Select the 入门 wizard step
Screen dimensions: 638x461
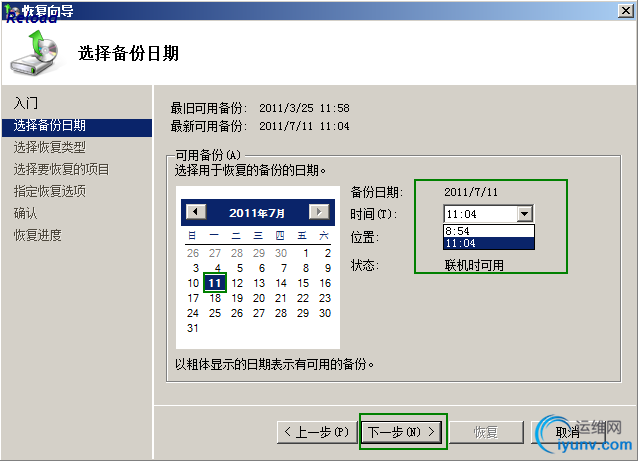(x=26, y=103)
